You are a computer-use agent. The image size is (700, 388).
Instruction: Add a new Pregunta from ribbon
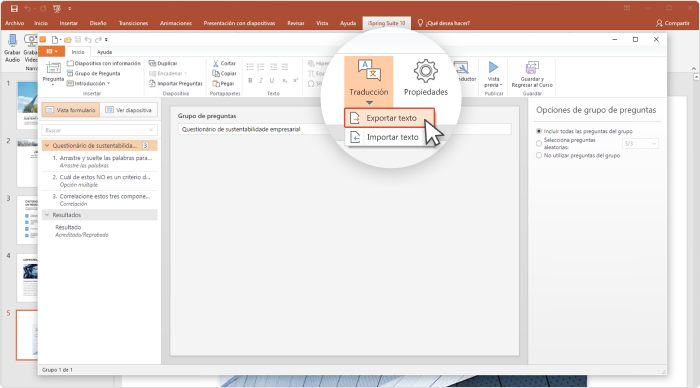point(53,72)
